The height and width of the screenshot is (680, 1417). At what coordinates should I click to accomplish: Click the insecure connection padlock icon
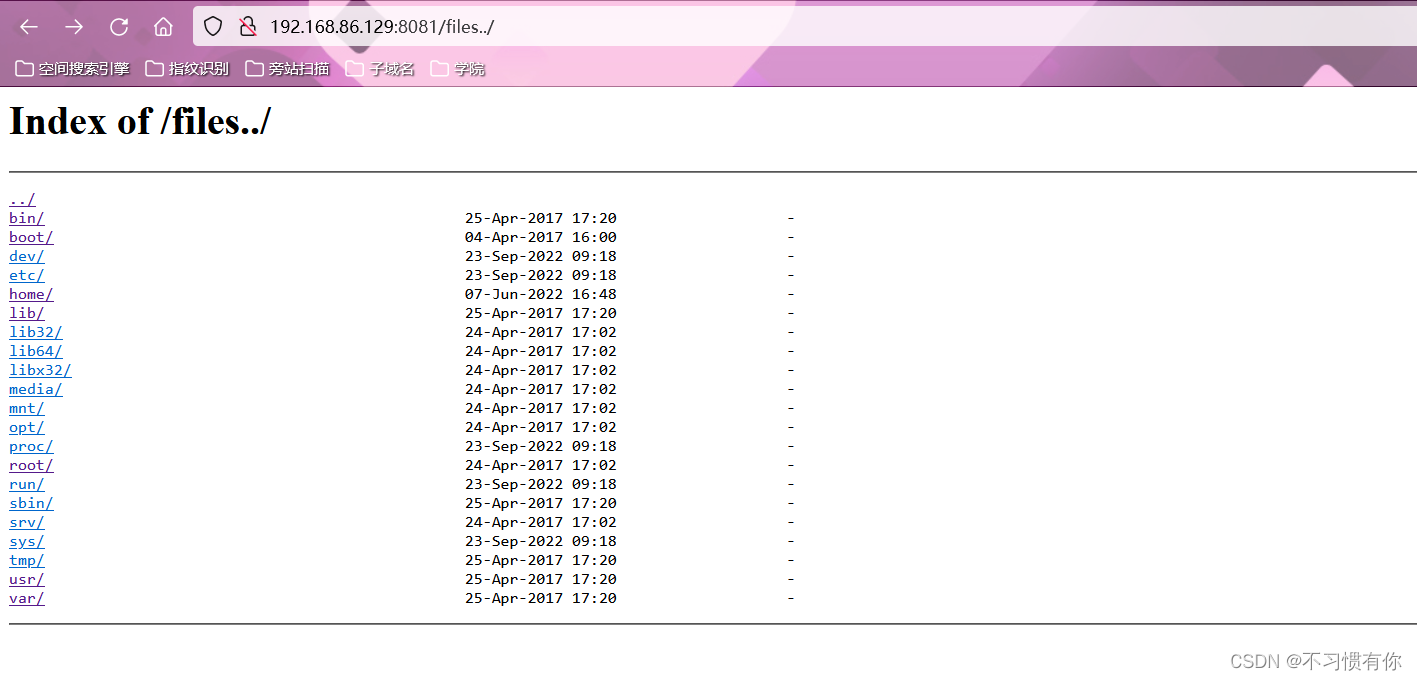(247, 26)
